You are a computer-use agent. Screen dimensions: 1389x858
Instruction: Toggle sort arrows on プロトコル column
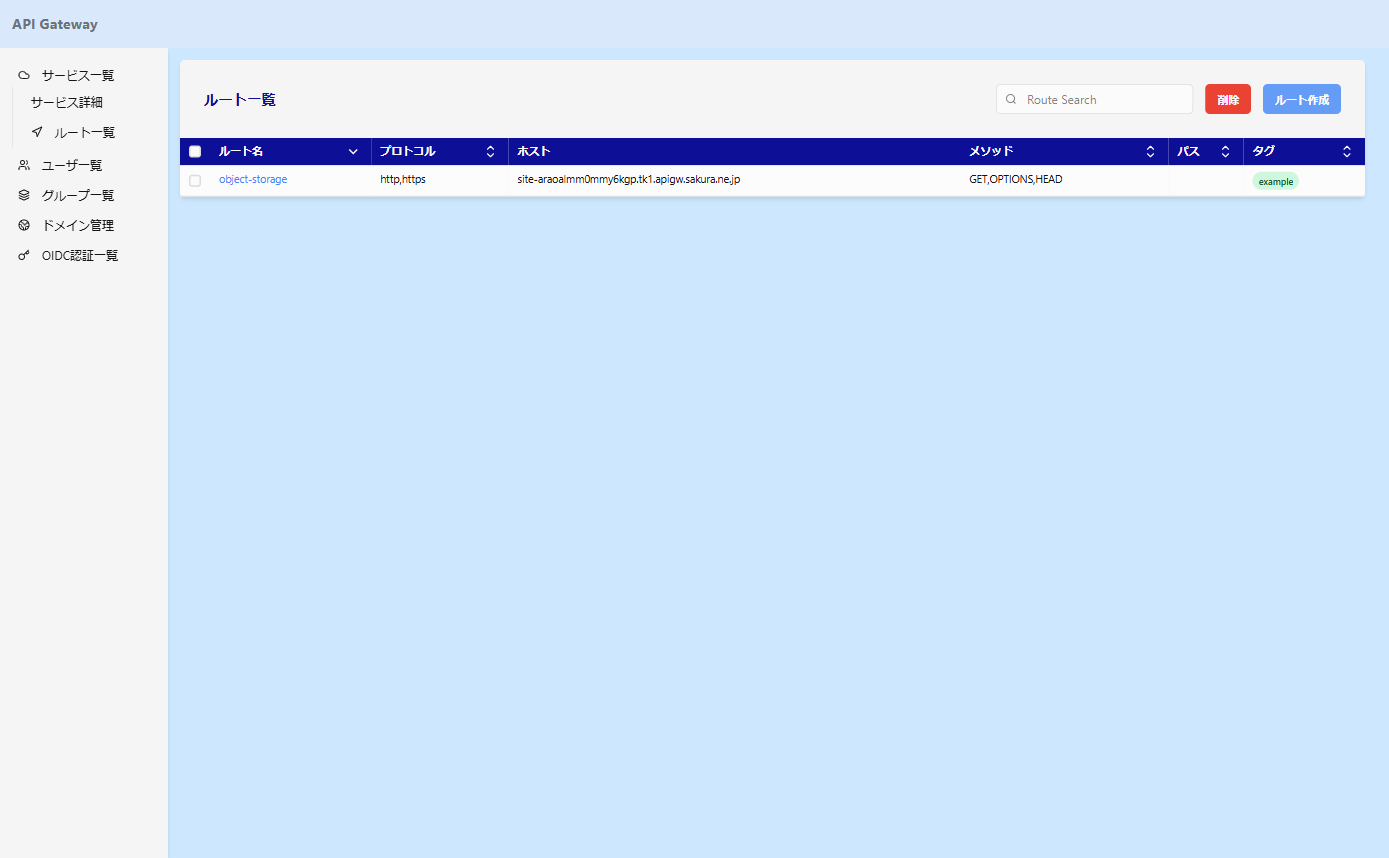(490, 152)
